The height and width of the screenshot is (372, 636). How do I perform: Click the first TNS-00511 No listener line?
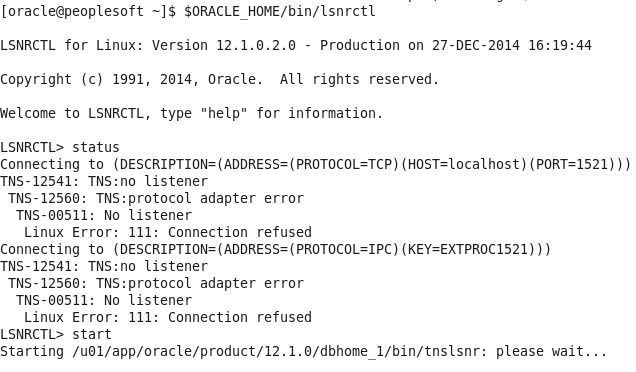coord(104,215)
